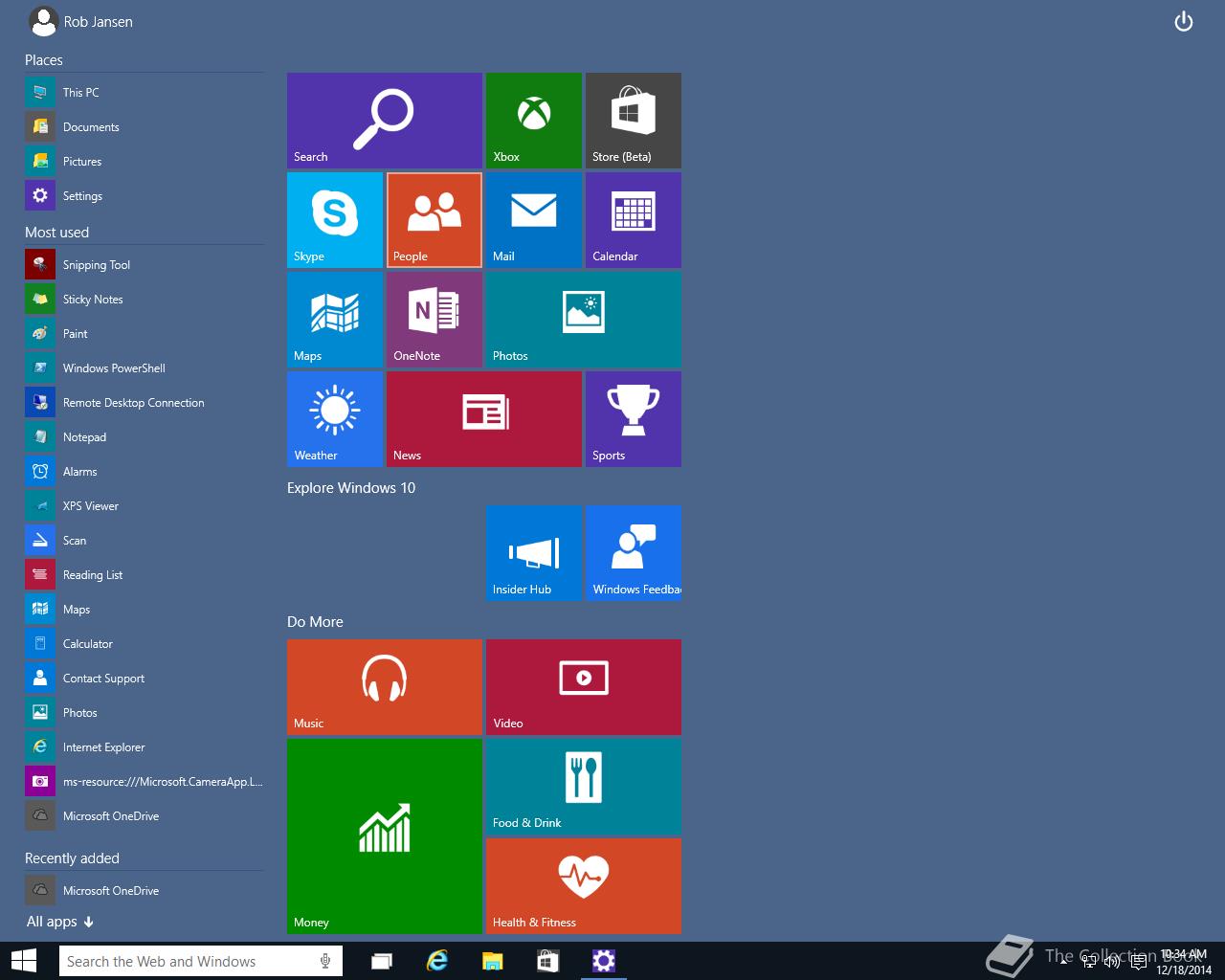
Task: Open the Music tile
Action: (x=385, y=687)
